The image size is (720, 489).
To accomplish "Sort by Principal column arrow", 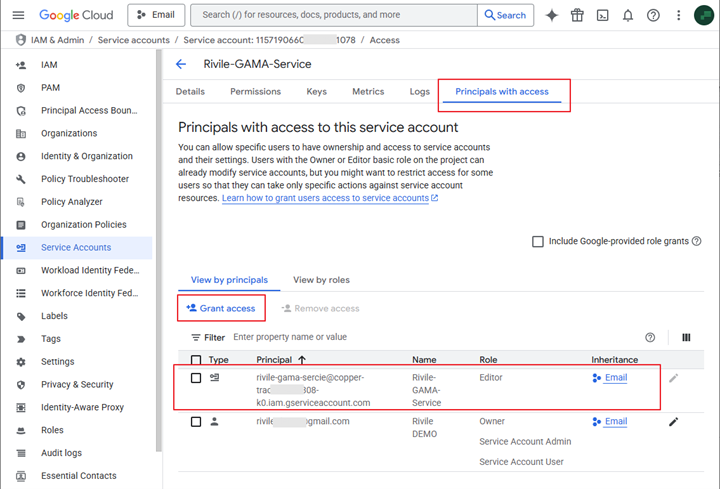I will [302, 360].
